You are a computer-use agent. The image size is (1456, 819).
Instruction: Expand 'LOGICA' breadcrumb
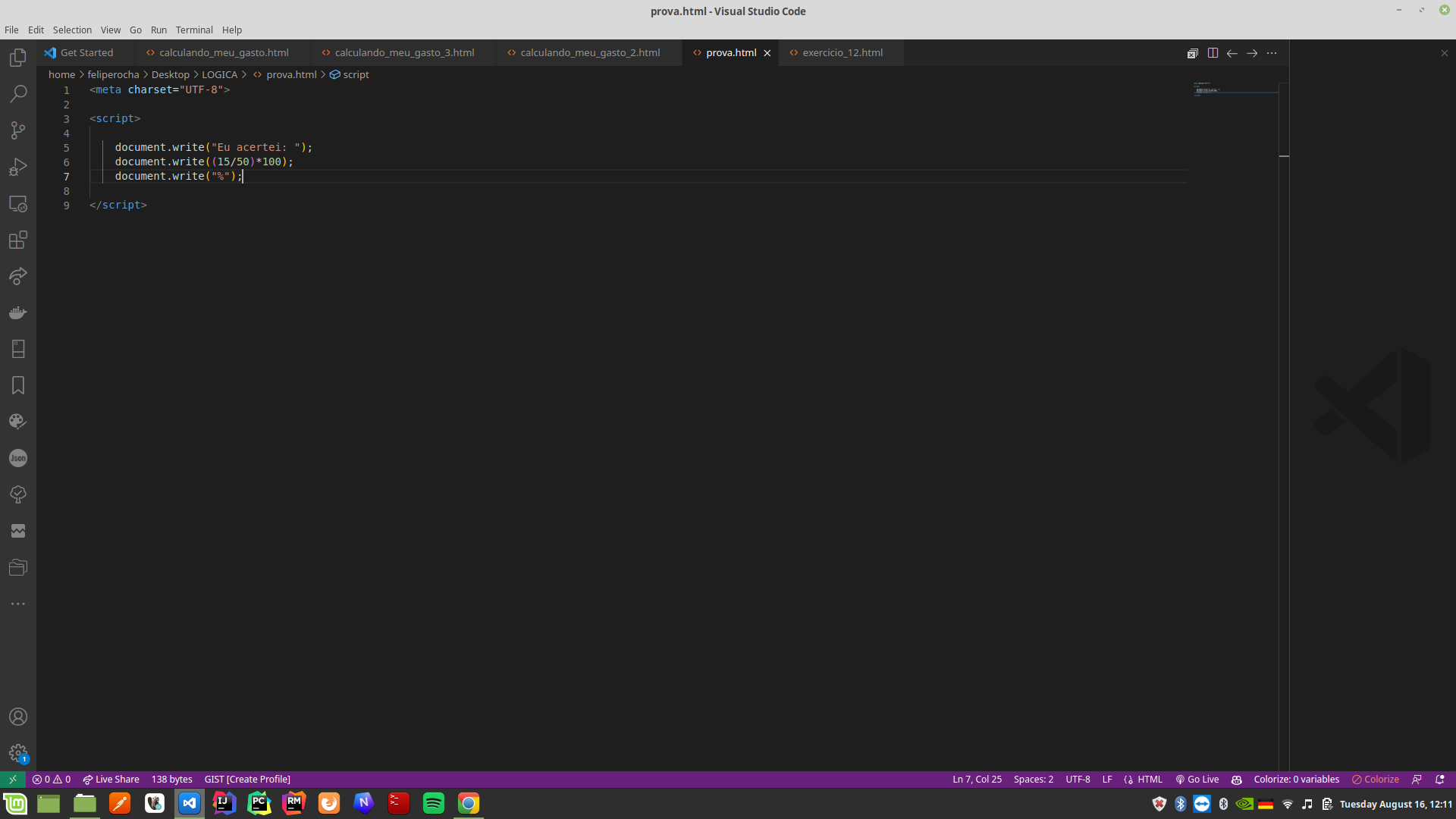219,74
